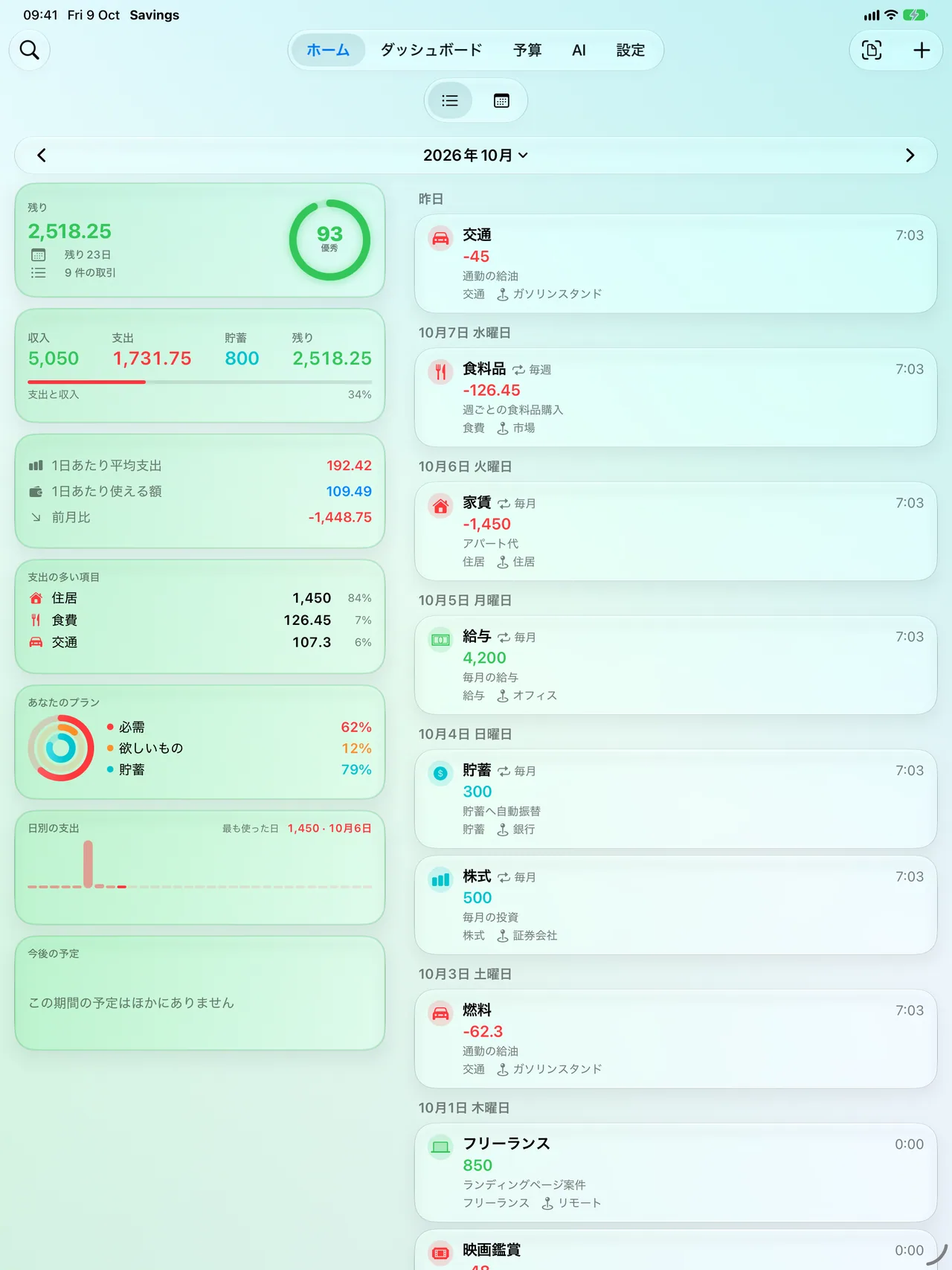Select 貯蓄 79% plan row
The width and height of the screenshot is (952, 1270).
point(239,769)
